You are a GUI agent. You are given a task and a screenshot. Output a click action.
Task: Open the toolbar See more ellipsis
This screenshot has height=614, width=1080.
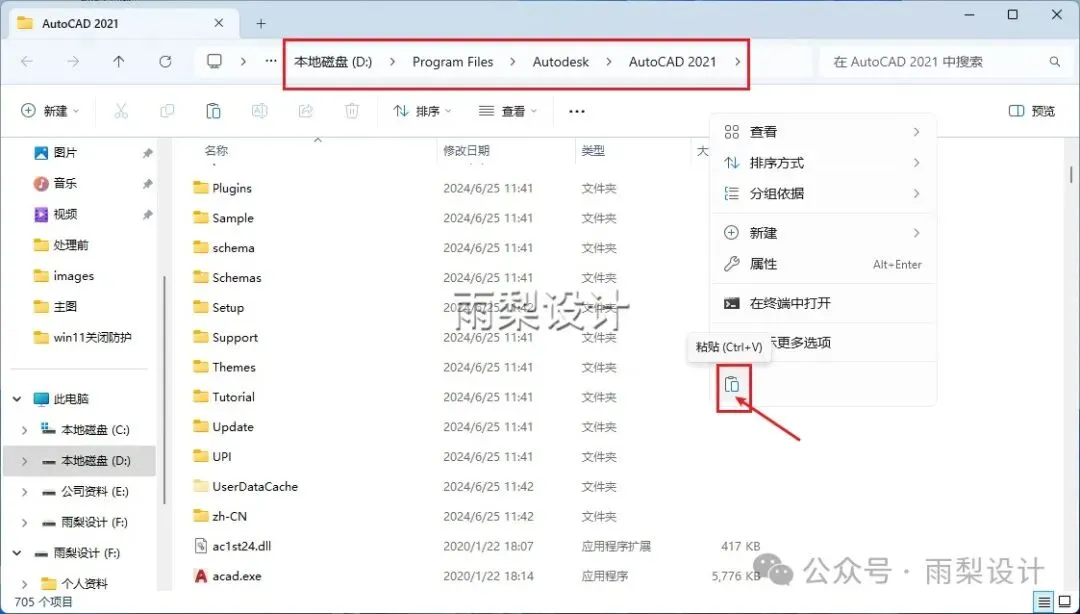point(577,112)
